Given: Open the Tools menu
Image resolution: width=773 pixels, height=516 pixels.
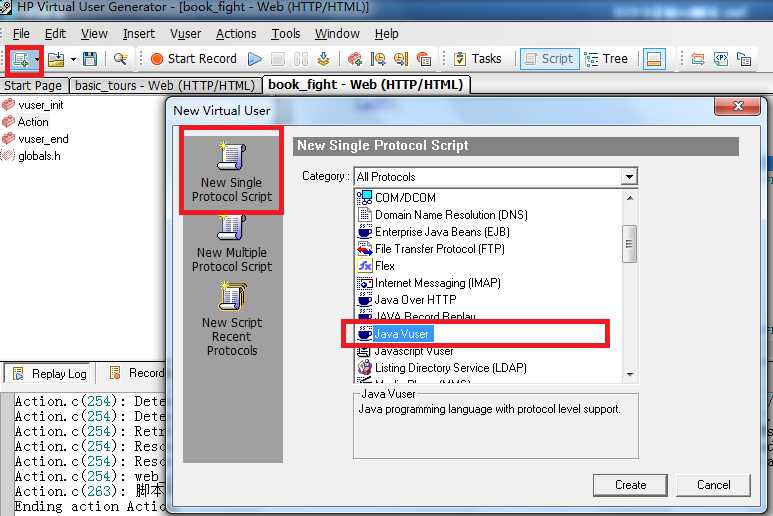Looking at the screenshot, I should [x=285, y=34].
